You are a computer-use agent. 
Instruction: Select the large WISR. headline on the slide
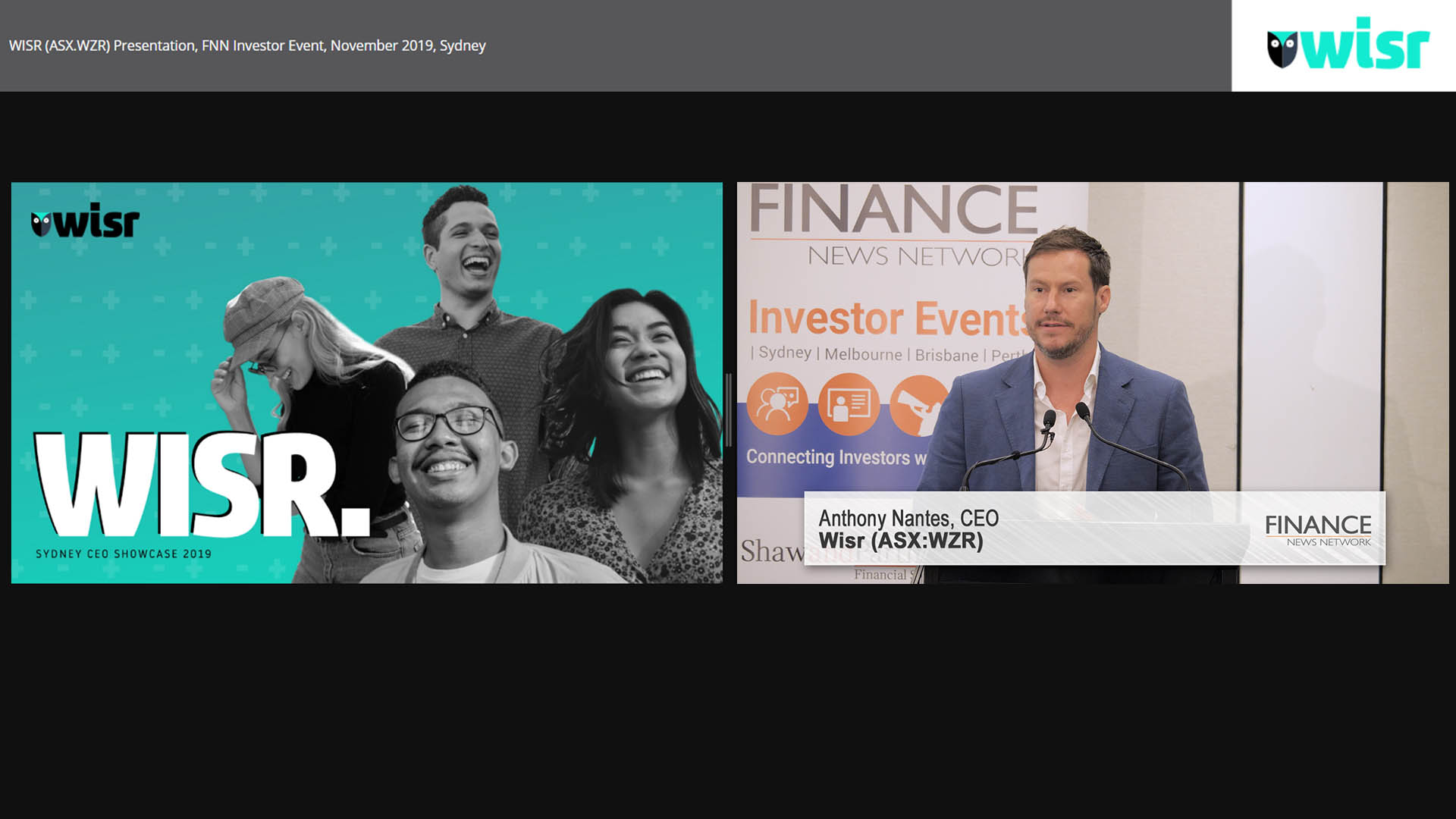point(201,485)
